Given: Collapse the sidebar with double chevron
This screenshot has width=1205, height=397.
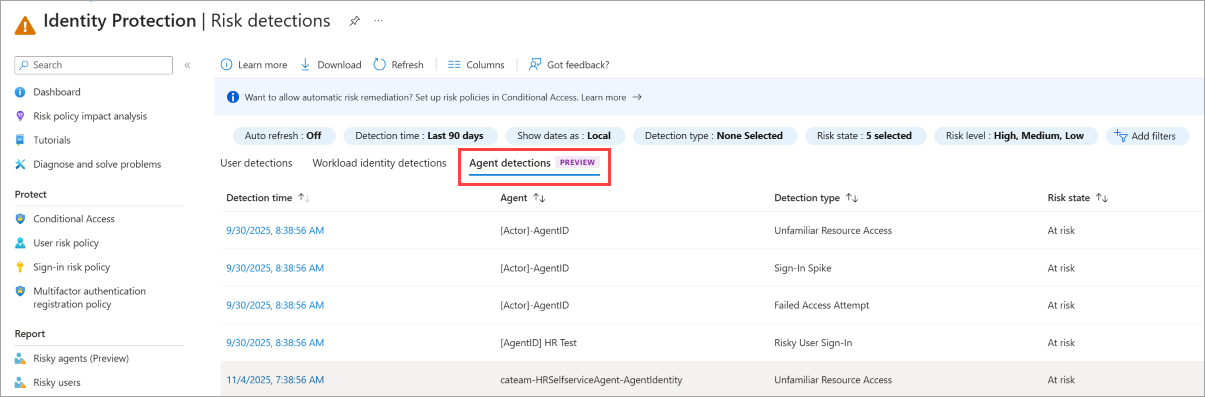Looking at the screenshot, I should click(x=187, y=65).
